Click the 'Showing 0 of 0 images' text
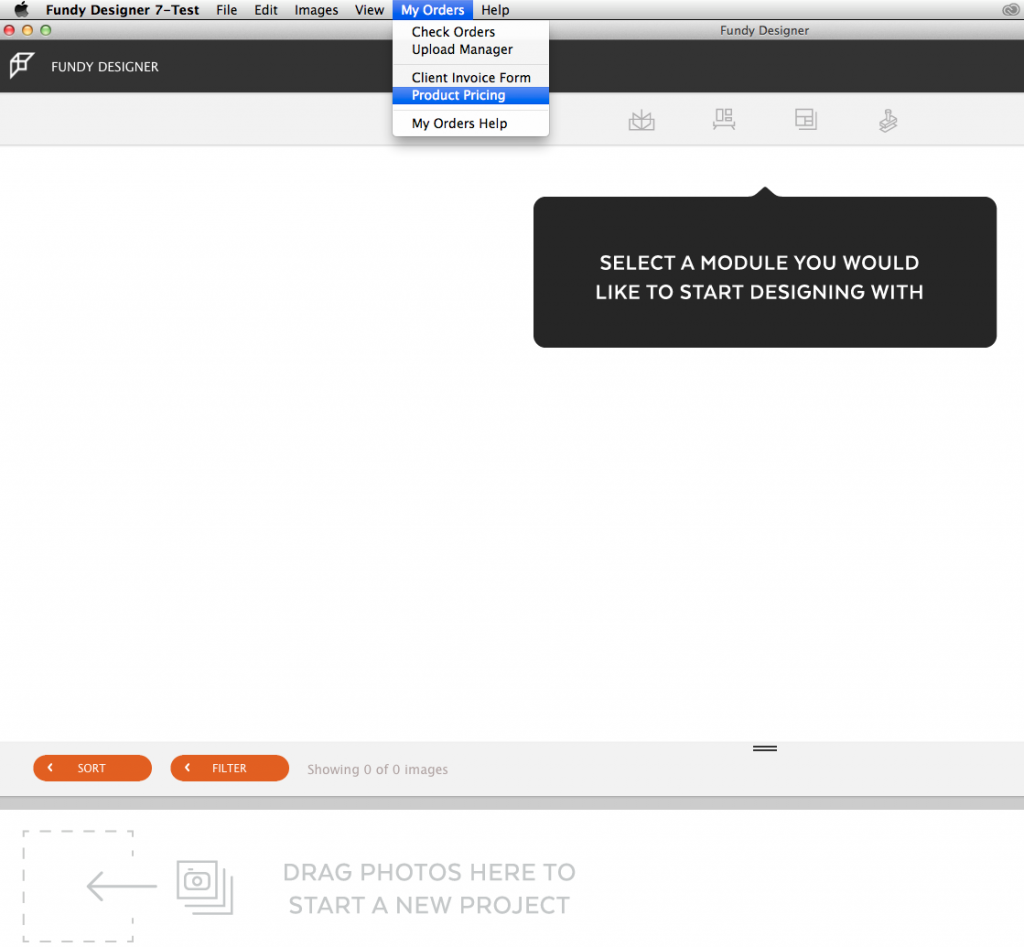The image size is (1024, 947). point(377,769)
